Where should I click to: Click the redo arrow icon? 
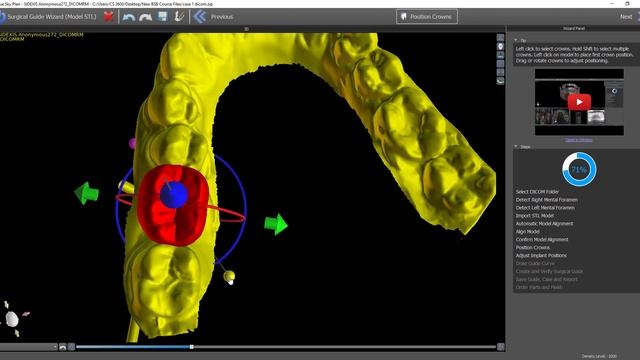(x=145, y=17)
